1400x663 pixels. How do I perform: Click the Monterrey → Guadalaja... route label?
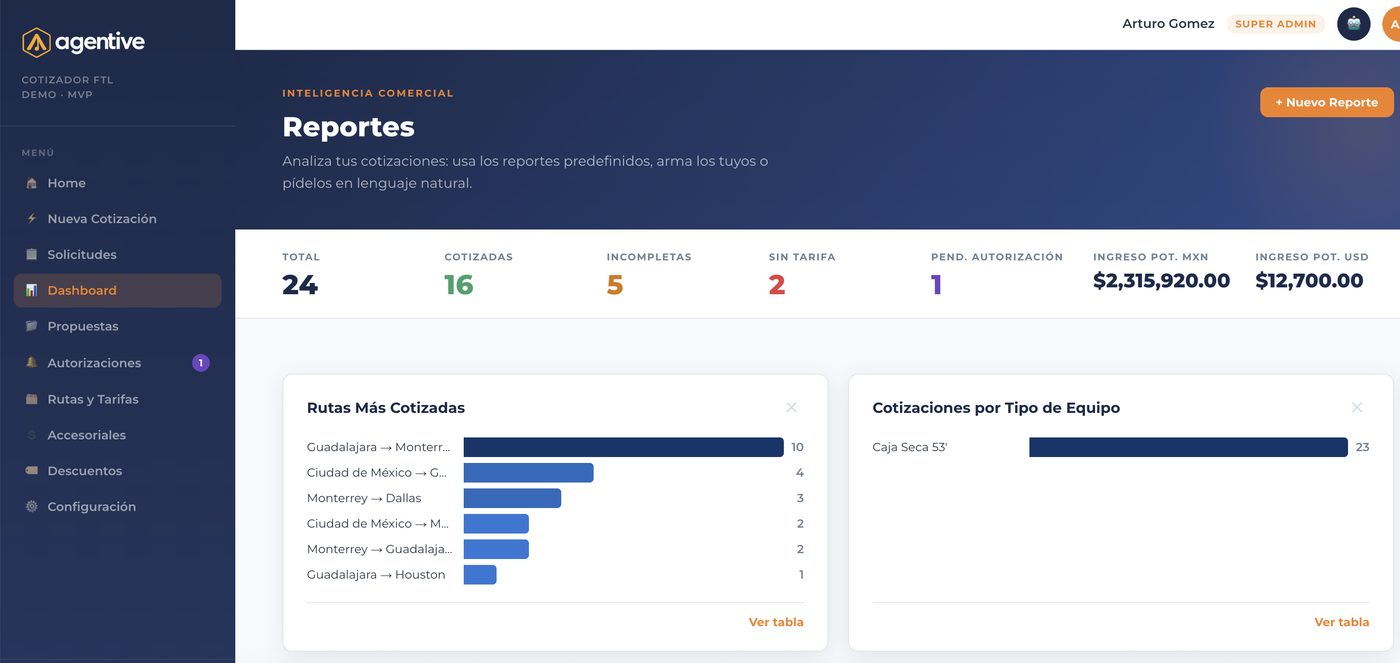pos(379,549)
